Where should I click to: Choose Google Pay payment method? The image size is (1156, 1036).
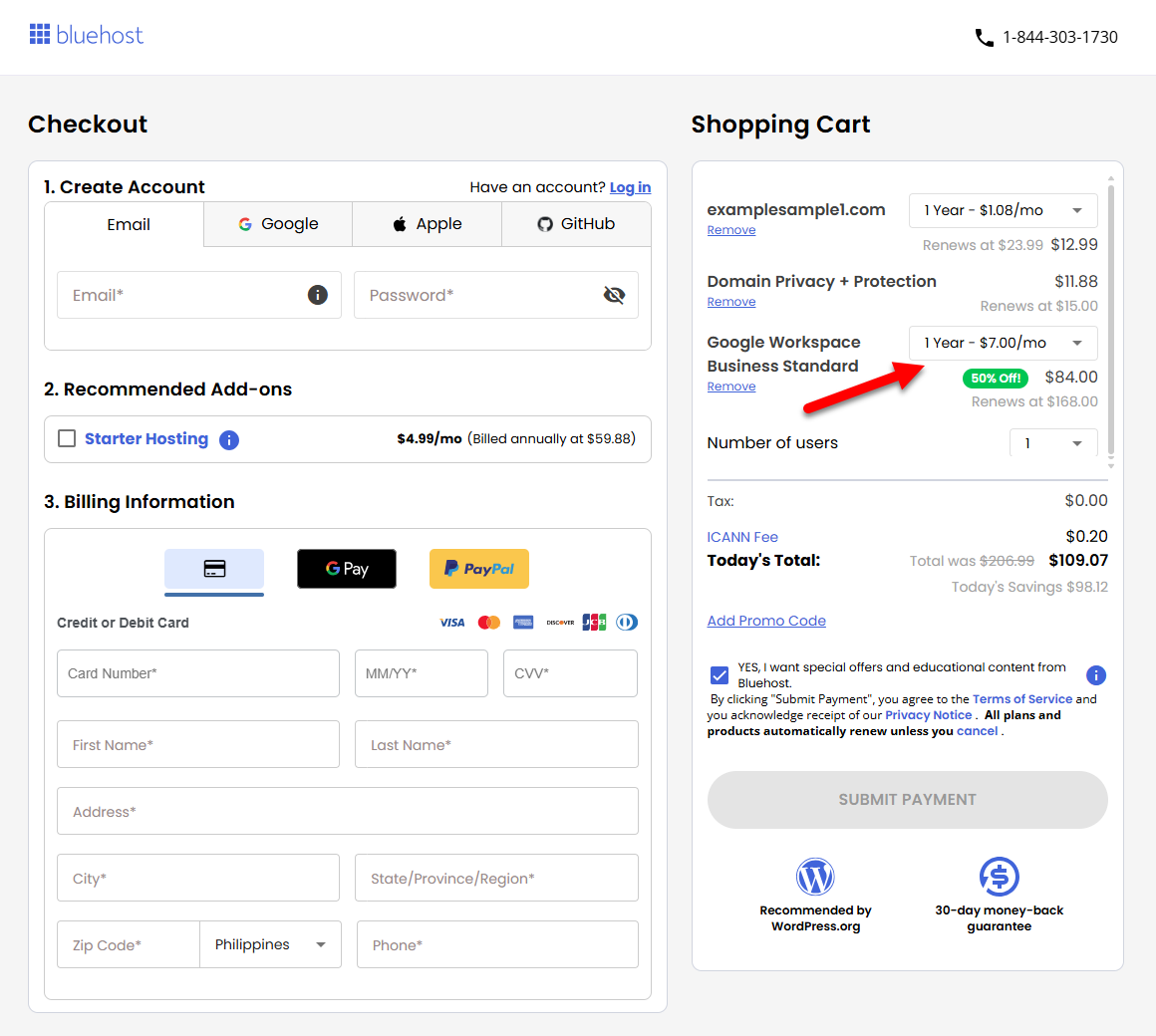(347, 569)
